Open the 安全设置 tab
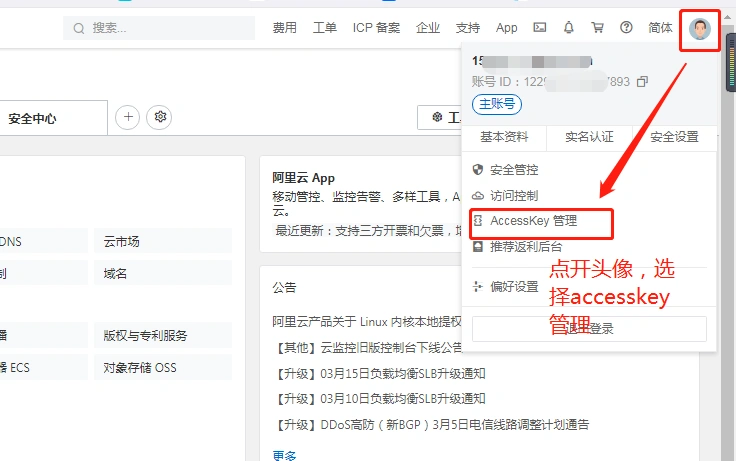The width and height of the screenshot is (736, 461). [675, 137]
